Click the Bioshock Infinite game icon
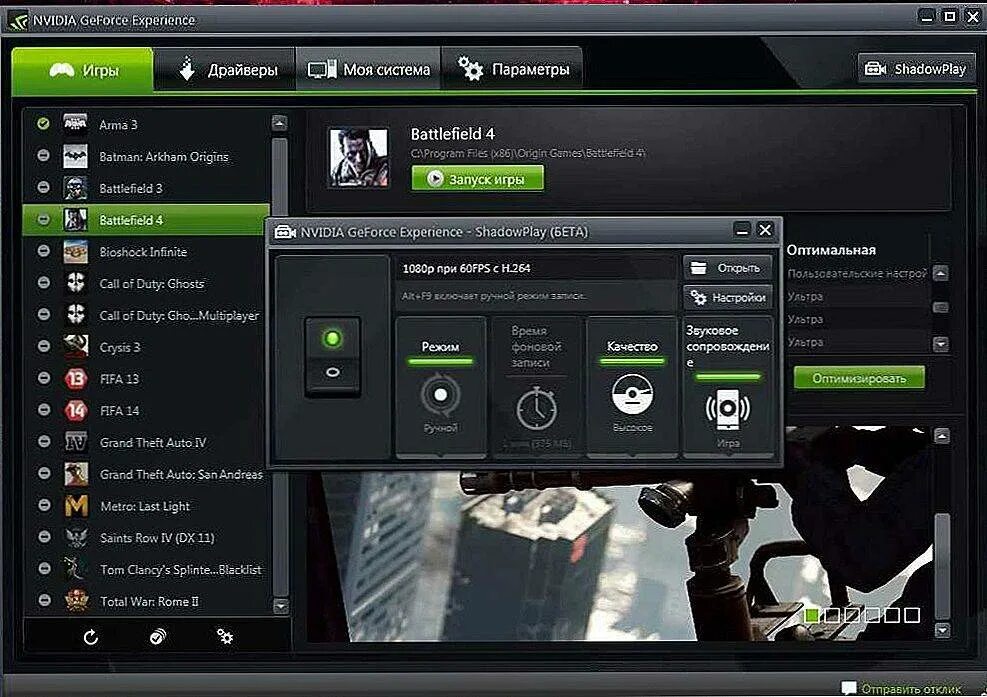This screenshot has width=987, height=697. [76, 251]
